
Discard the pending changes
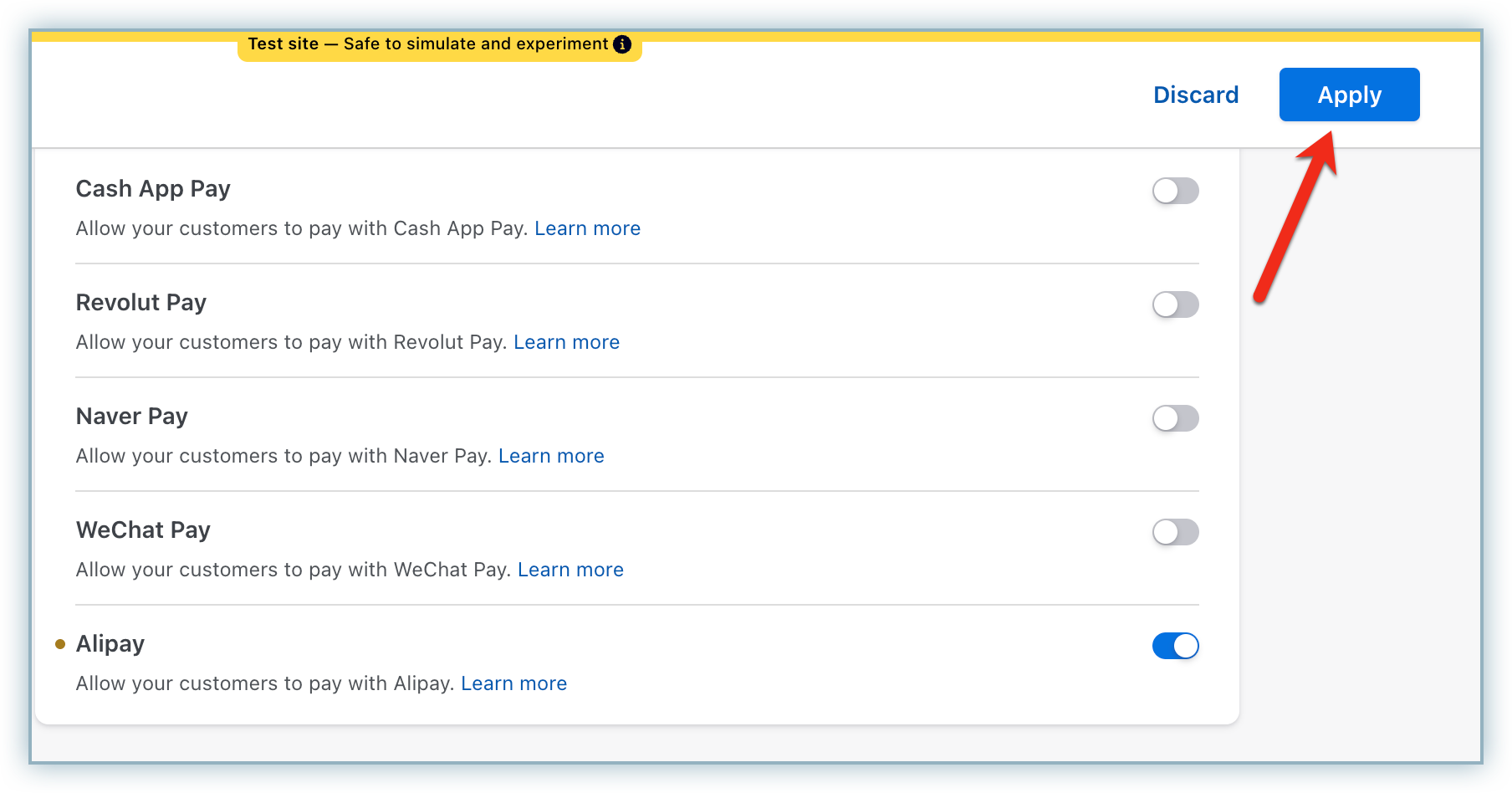pyautogui.click(x=1195, y=95)
